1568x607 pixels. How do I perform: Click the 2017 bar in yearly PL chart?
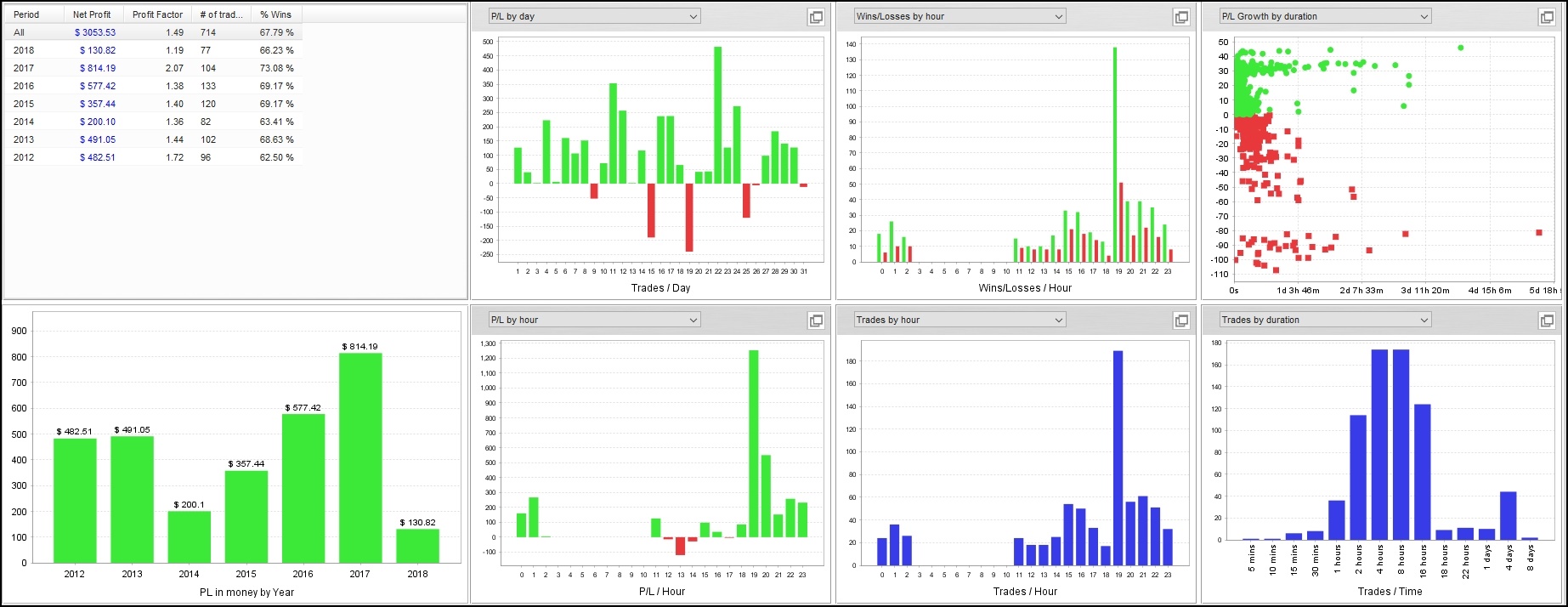[x=360, y=457]
